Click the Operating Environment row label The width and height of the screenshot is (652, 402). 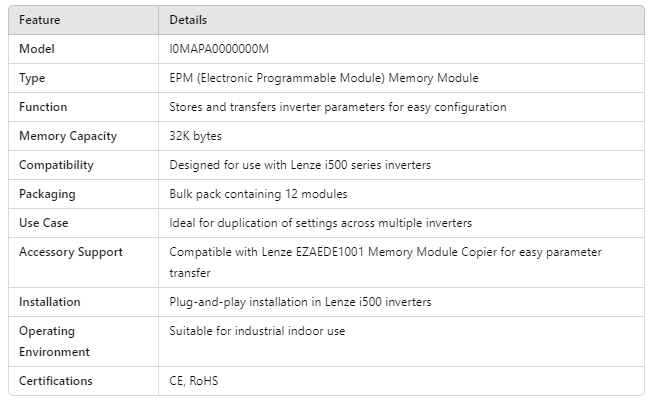(x=54, y=341)
